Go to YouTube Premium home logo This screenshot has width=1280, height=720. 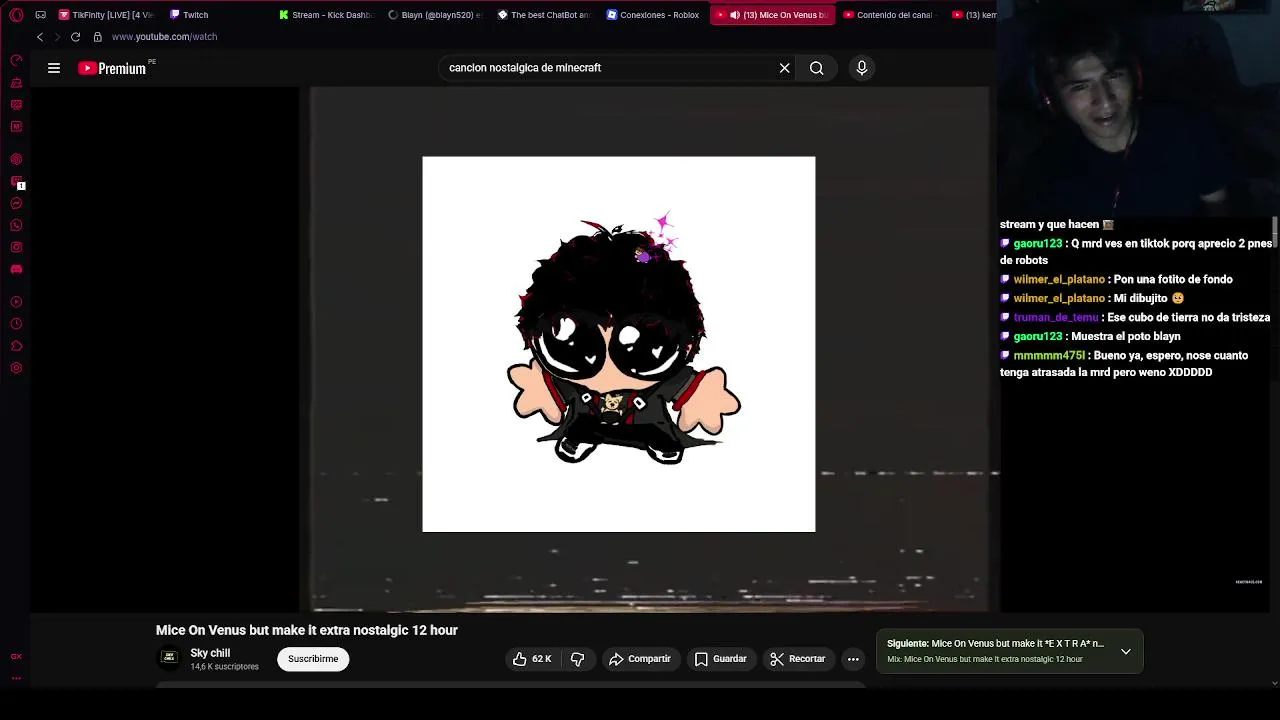pyautogui.click(x=112, y=68)
